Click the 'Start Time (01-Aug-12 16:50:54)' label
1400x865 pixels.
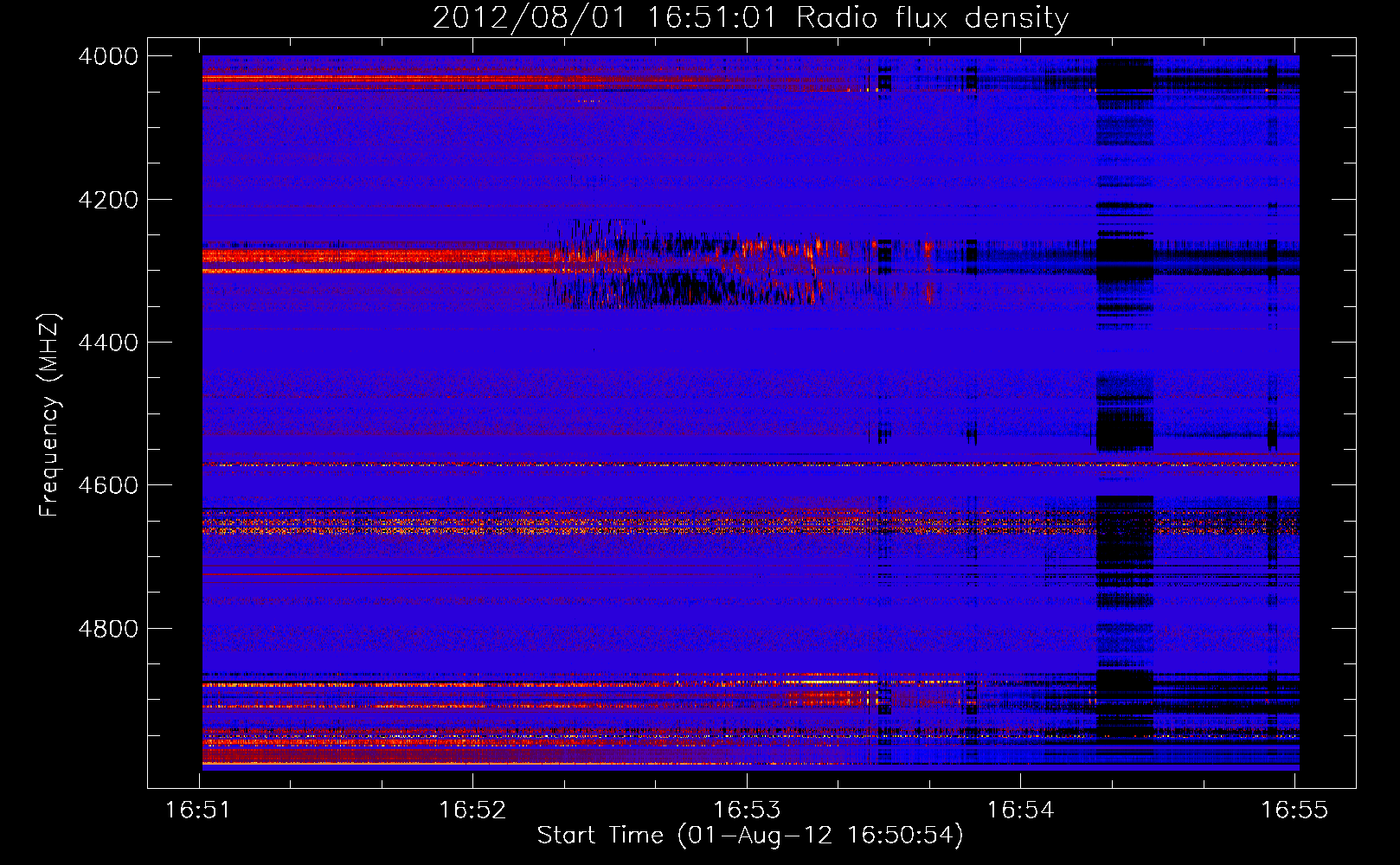[x=750, y=836]
